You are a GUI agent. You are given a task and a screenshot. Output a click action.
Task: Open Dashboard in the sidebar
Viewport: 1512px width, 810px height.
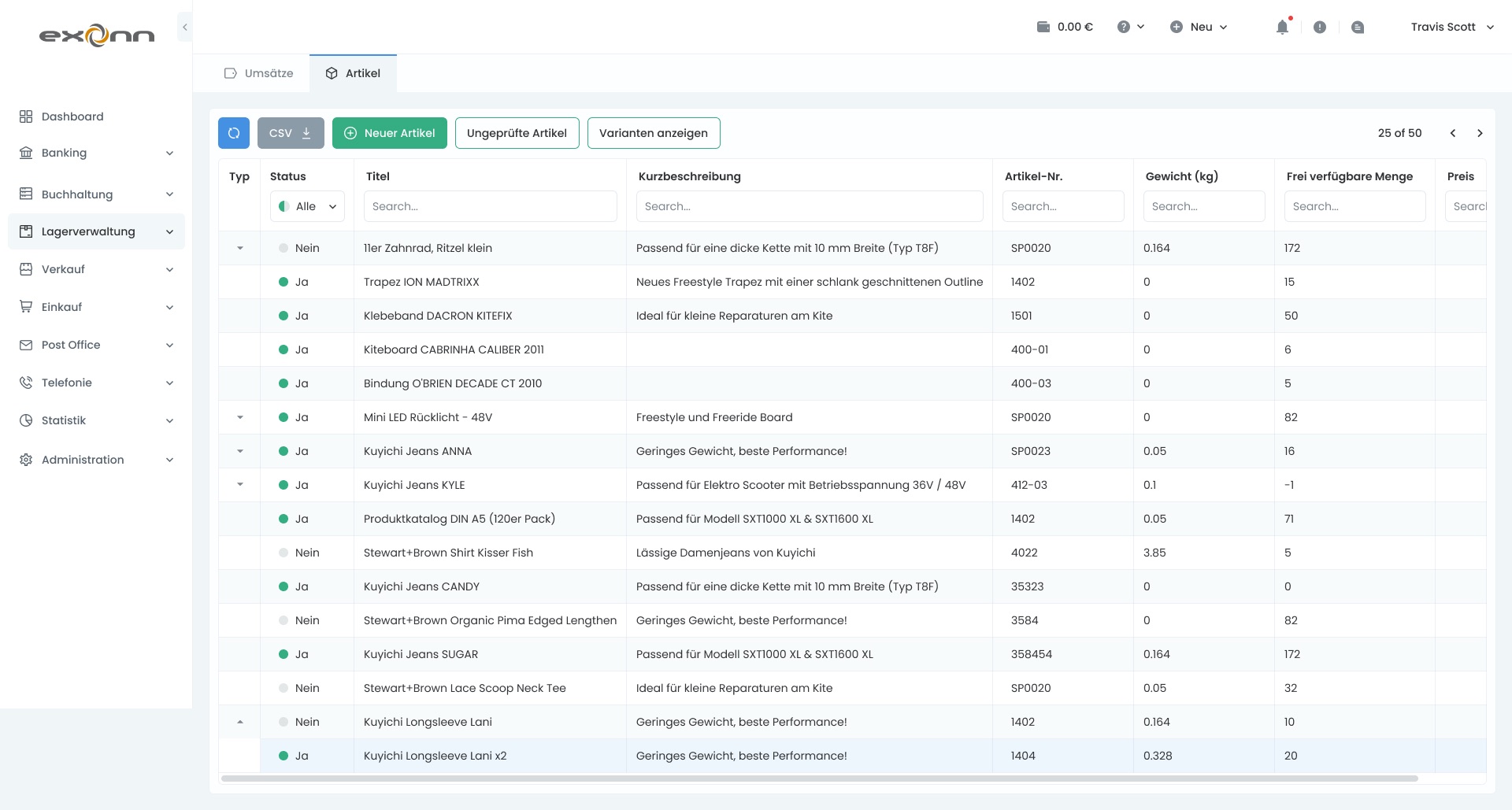[72, 117]
